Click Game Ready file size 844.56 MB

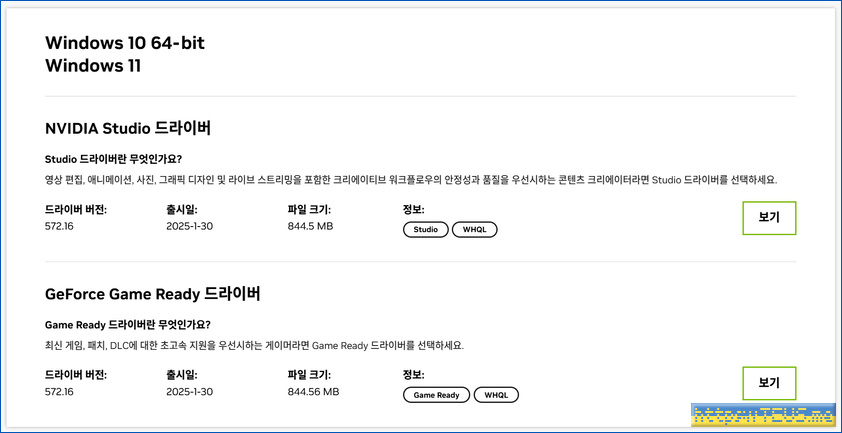point(313,392)
